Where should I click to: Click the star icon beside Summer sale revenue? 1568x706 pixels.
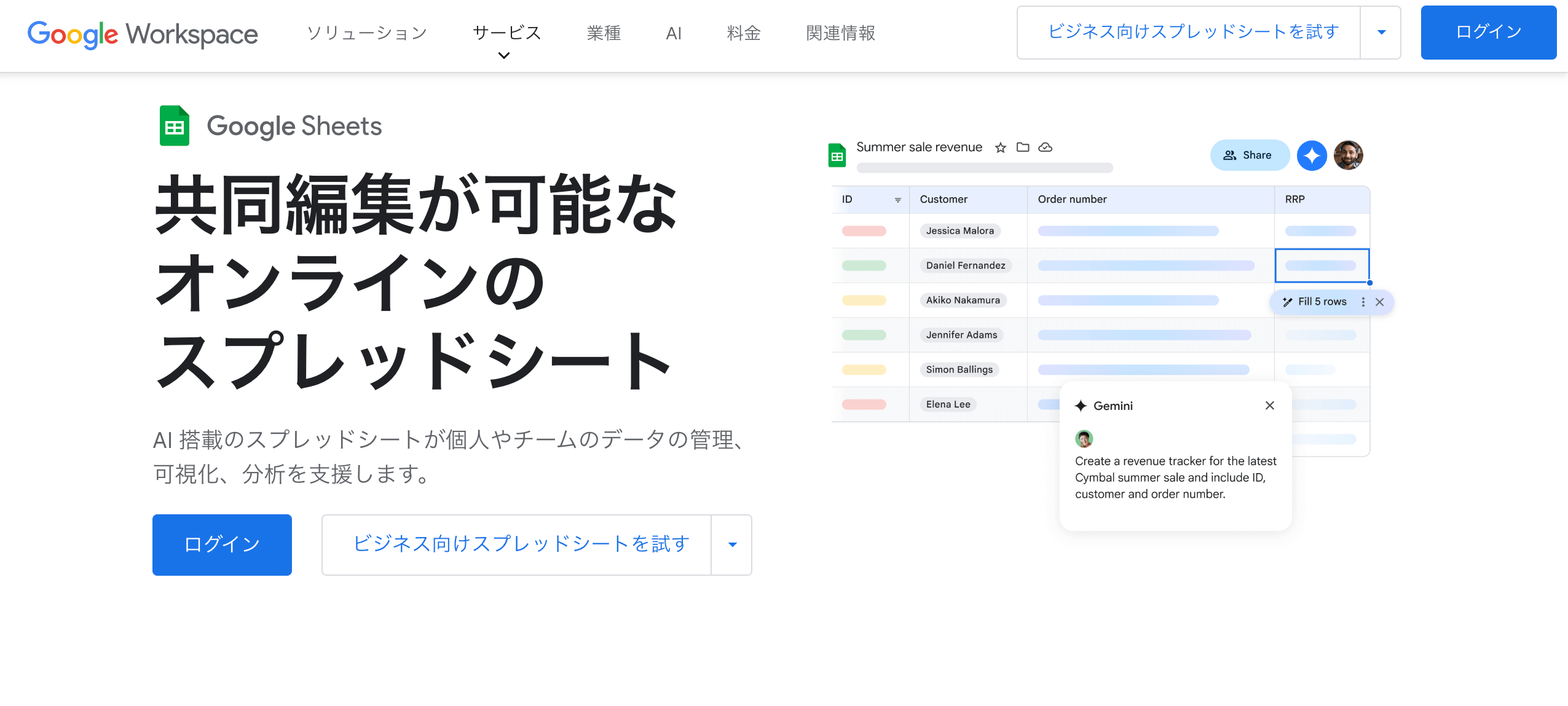coord(1001,147)
